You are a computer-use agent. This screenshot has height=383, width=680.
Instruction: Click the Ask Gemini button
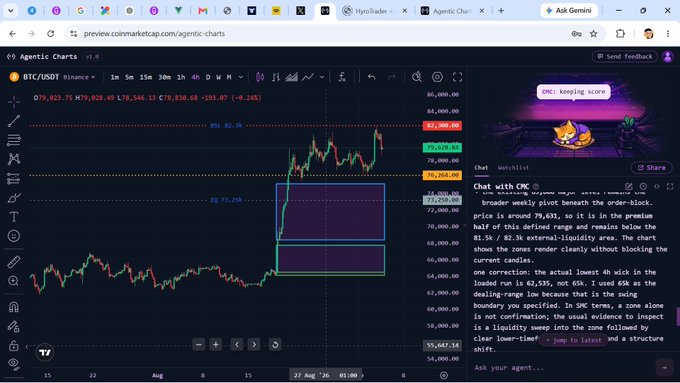click(569, 10)
